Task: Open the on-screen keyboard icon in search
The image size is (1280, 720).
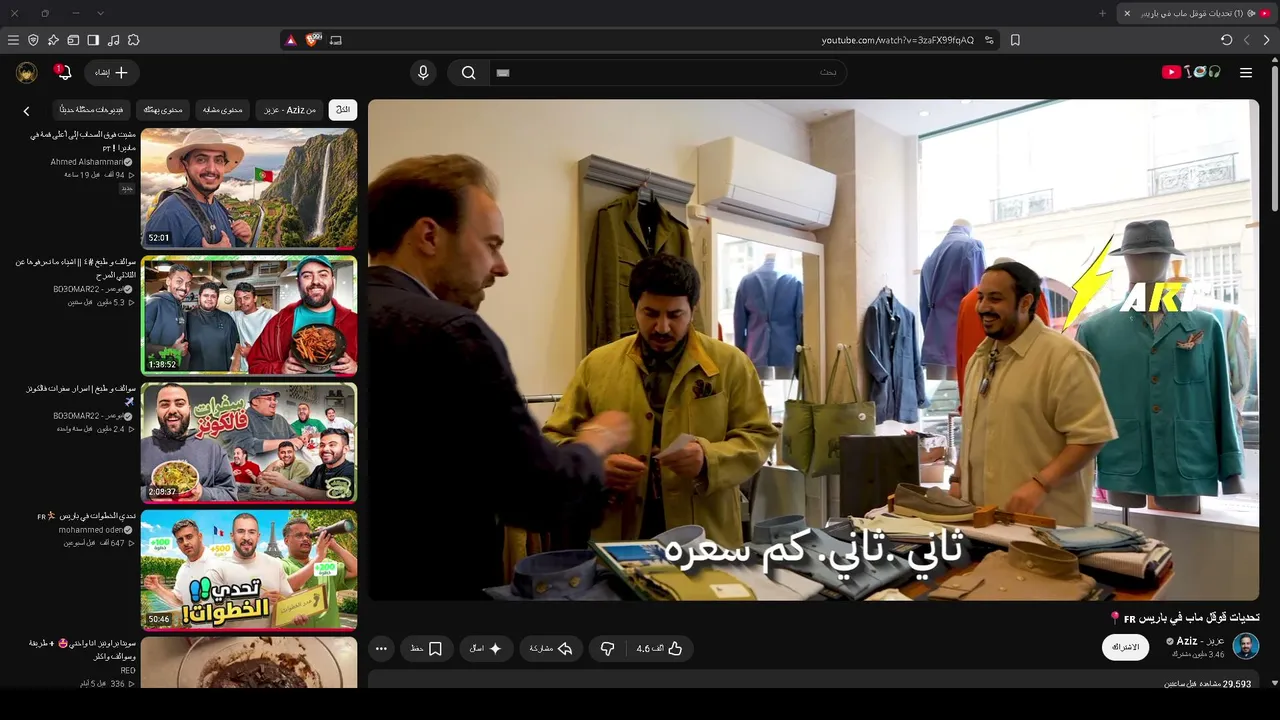Action: pos(503,72)
